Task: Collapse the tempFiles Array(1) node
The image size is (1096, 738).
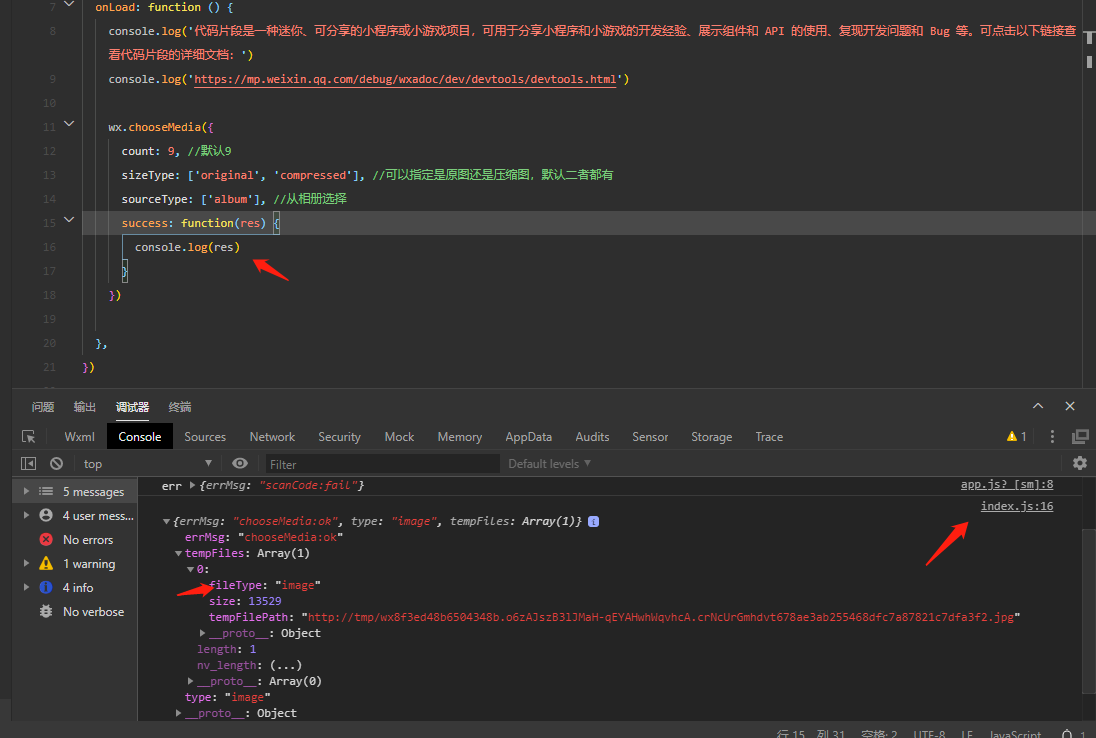Action: [178, 554]
